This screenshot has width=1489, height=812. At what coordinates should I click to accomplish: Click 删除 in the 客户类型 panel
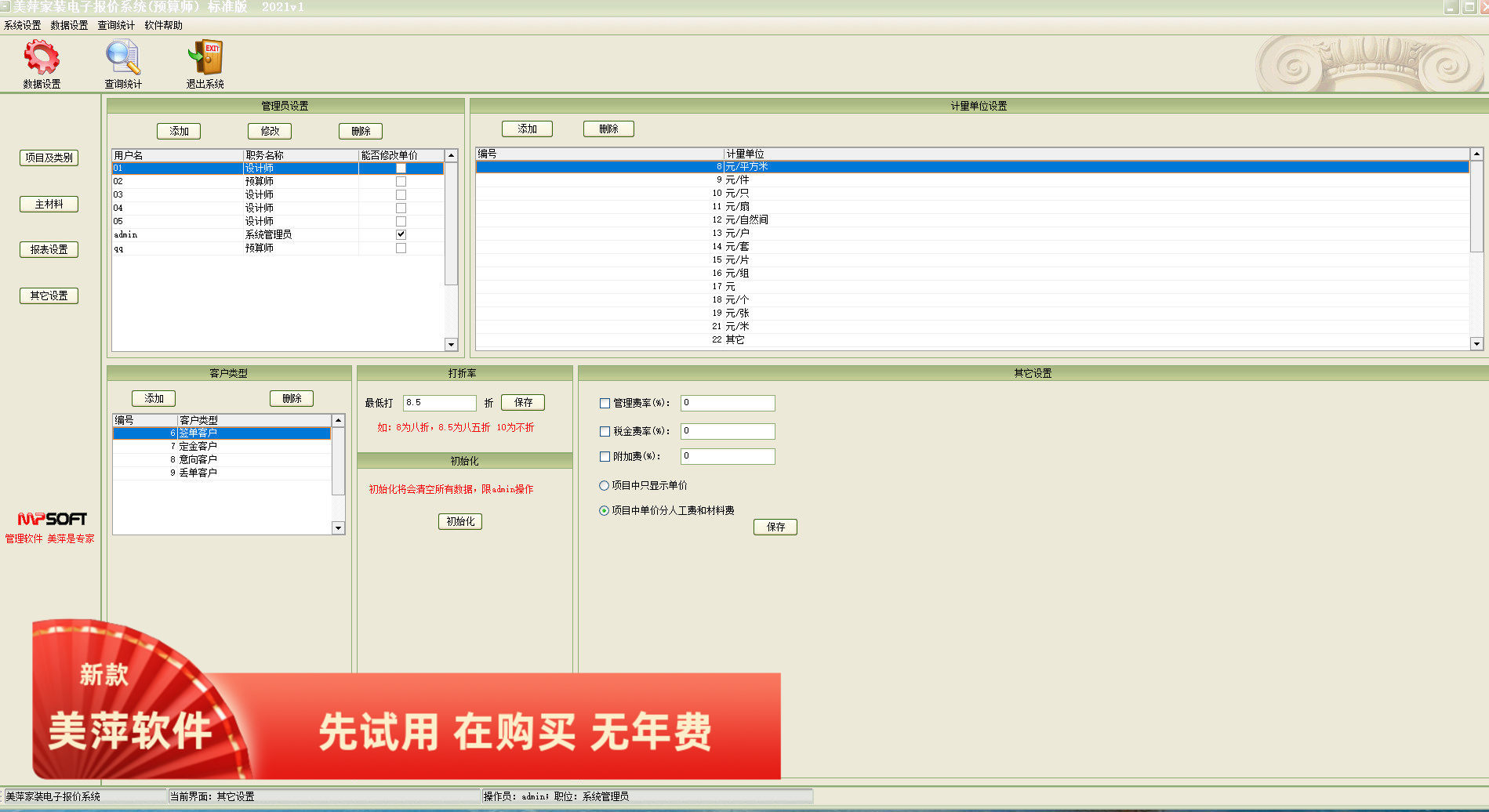[x=292, y=398]
